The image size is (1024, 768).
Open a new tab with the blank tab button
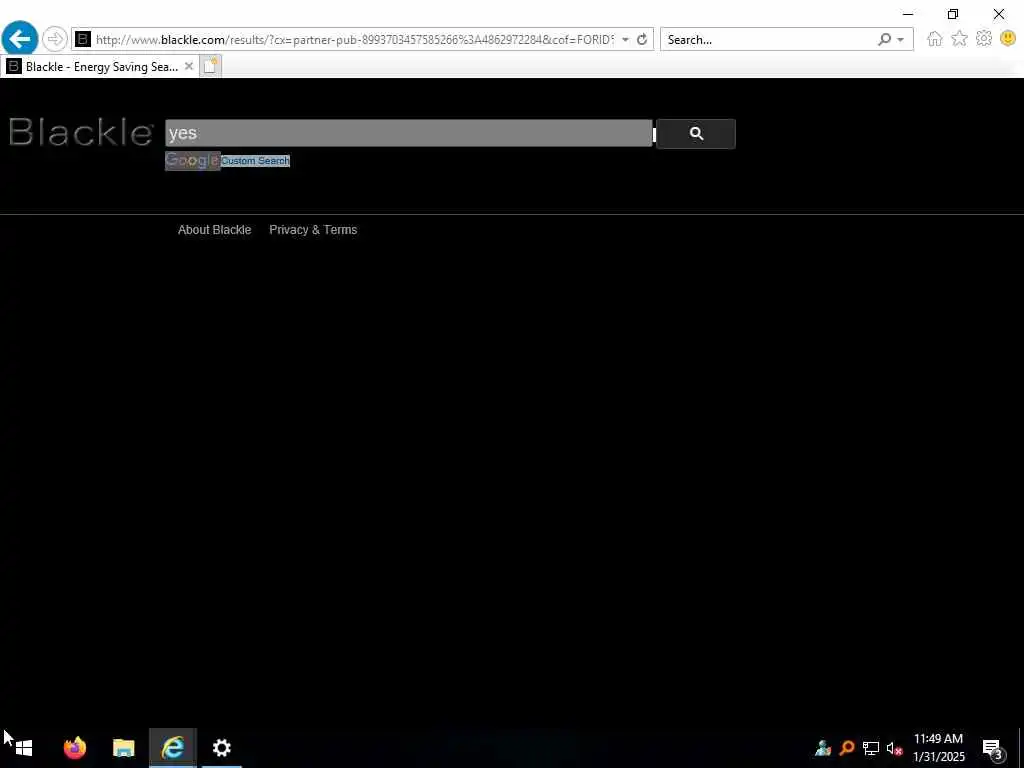[210, 66]
